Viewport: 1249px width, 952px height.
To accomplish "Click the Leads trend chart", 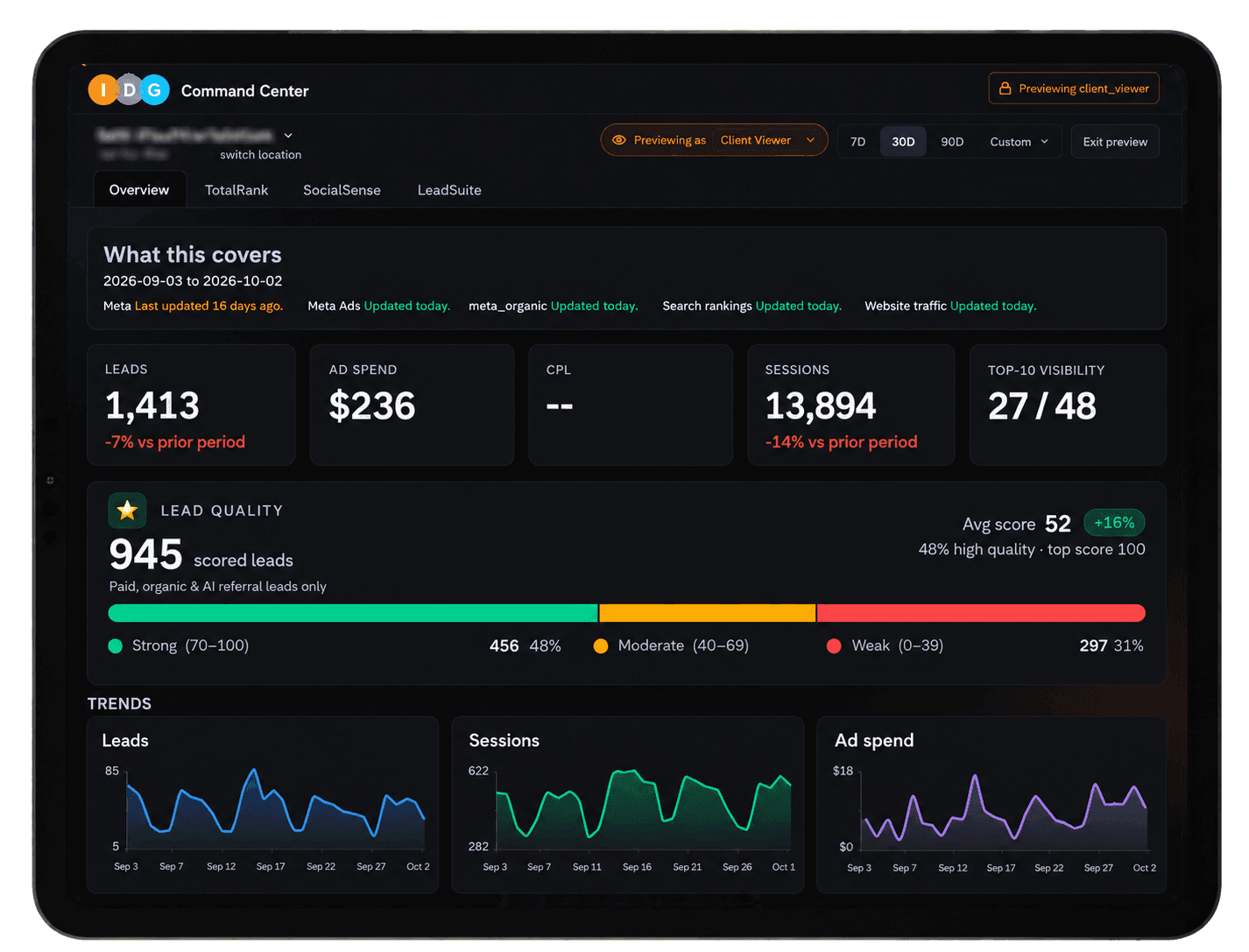I will 263,805.
